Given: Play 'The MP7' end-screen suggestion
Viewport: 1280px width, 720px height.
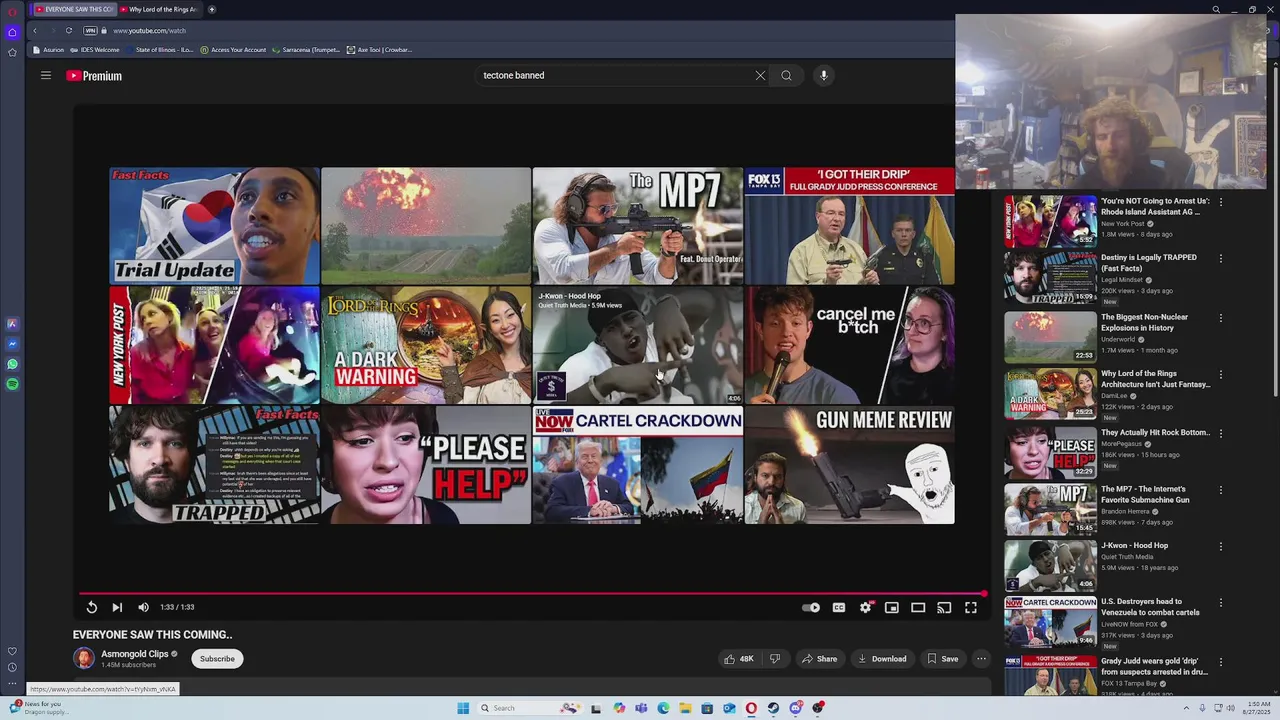Looking at the screenshot, I should pos(637,226).
